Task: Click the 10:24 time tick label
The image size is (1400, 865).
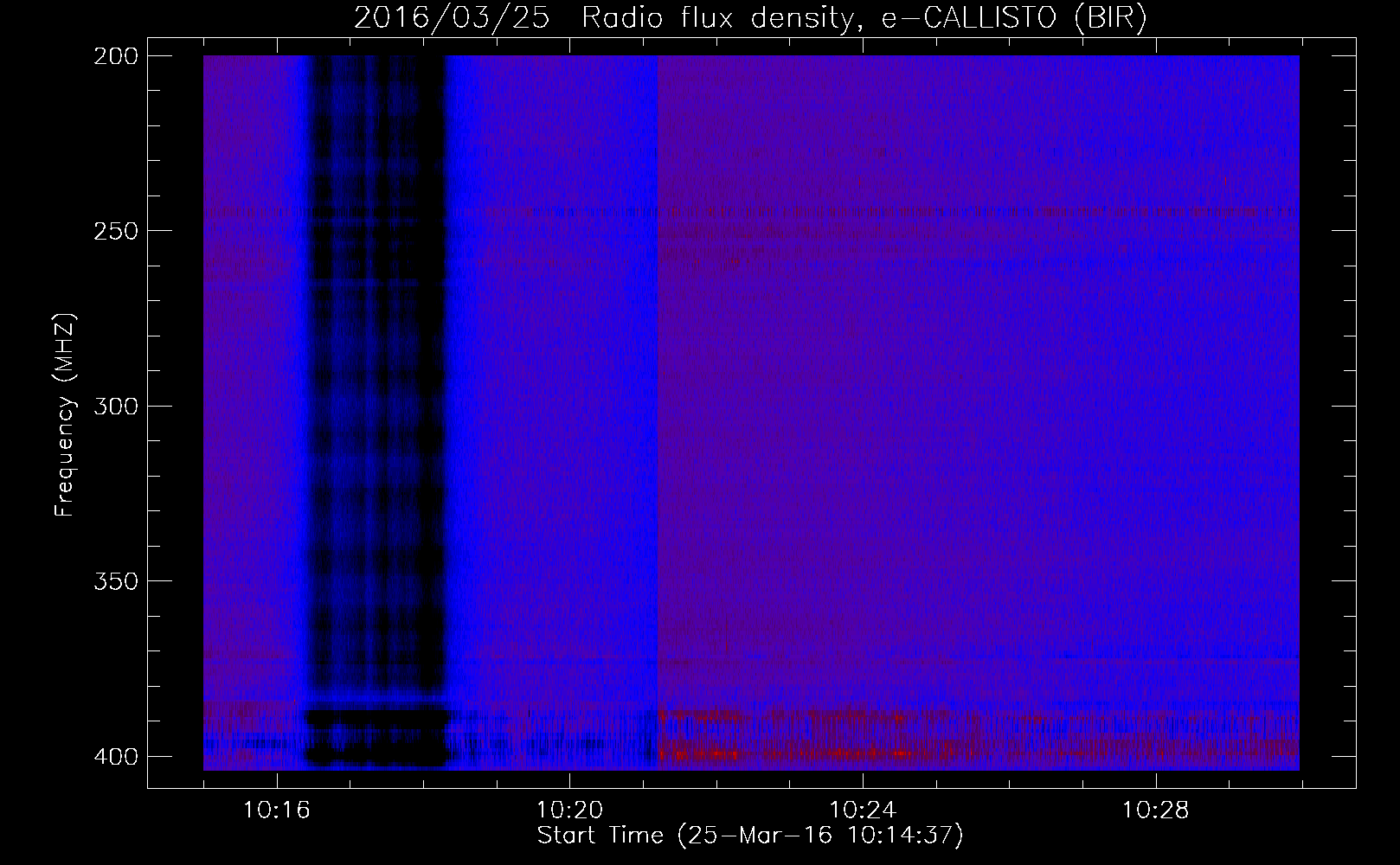Action: tap(863, 811)
